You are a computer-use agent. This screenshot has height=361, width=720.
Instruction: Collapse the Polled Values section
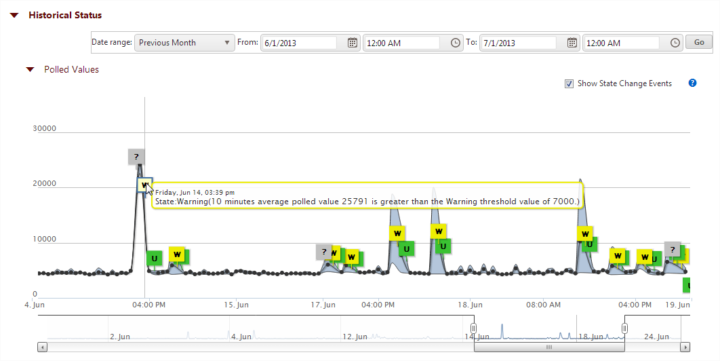click(30, 70)
